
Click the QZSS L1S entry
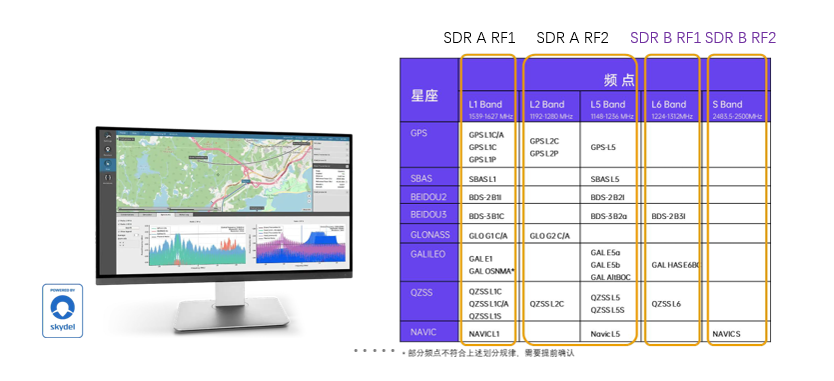pyautogui.click(x=485, y=316)
